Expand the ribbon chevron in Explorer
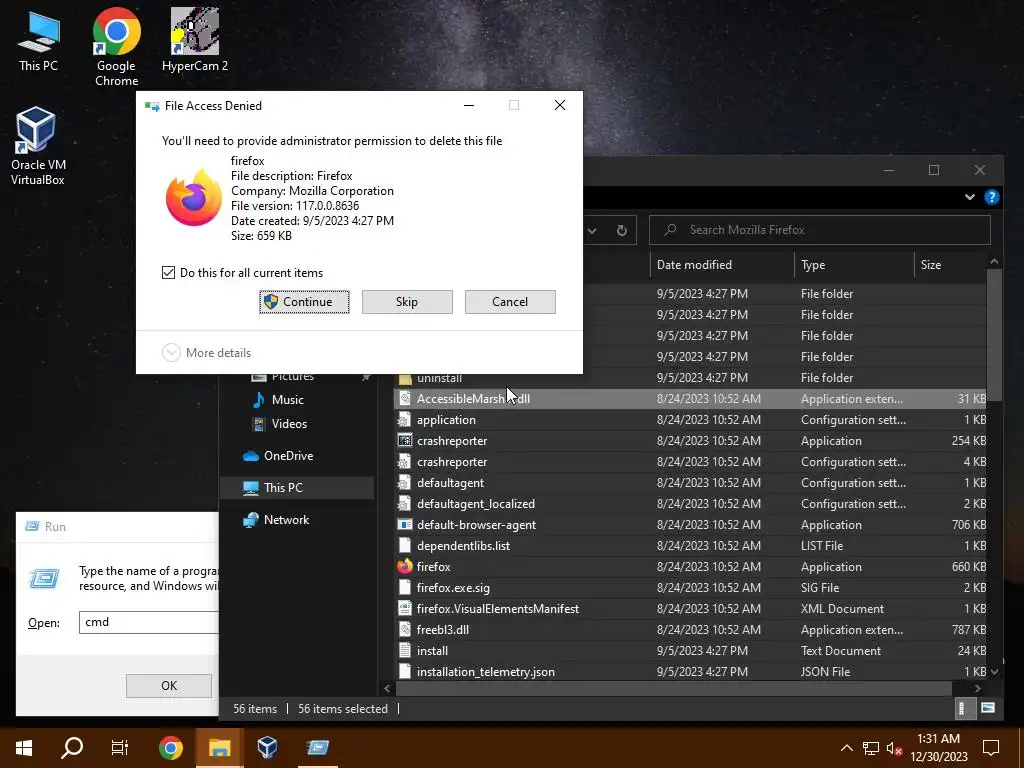The image size is (1024, 768). coord(970,197)
